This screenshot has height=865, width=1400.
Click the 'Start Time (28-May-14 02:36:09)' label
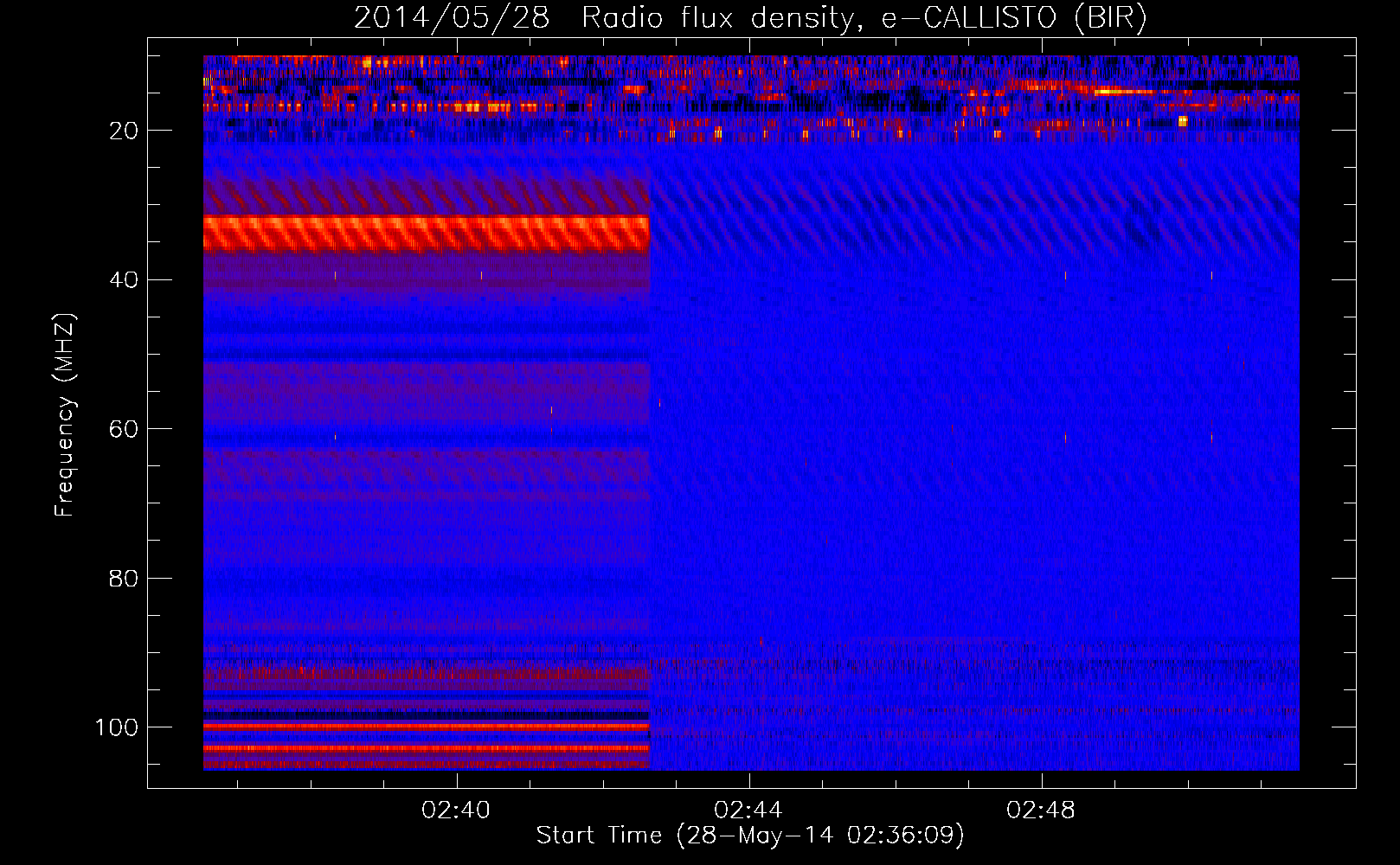[x=750, y=836]
